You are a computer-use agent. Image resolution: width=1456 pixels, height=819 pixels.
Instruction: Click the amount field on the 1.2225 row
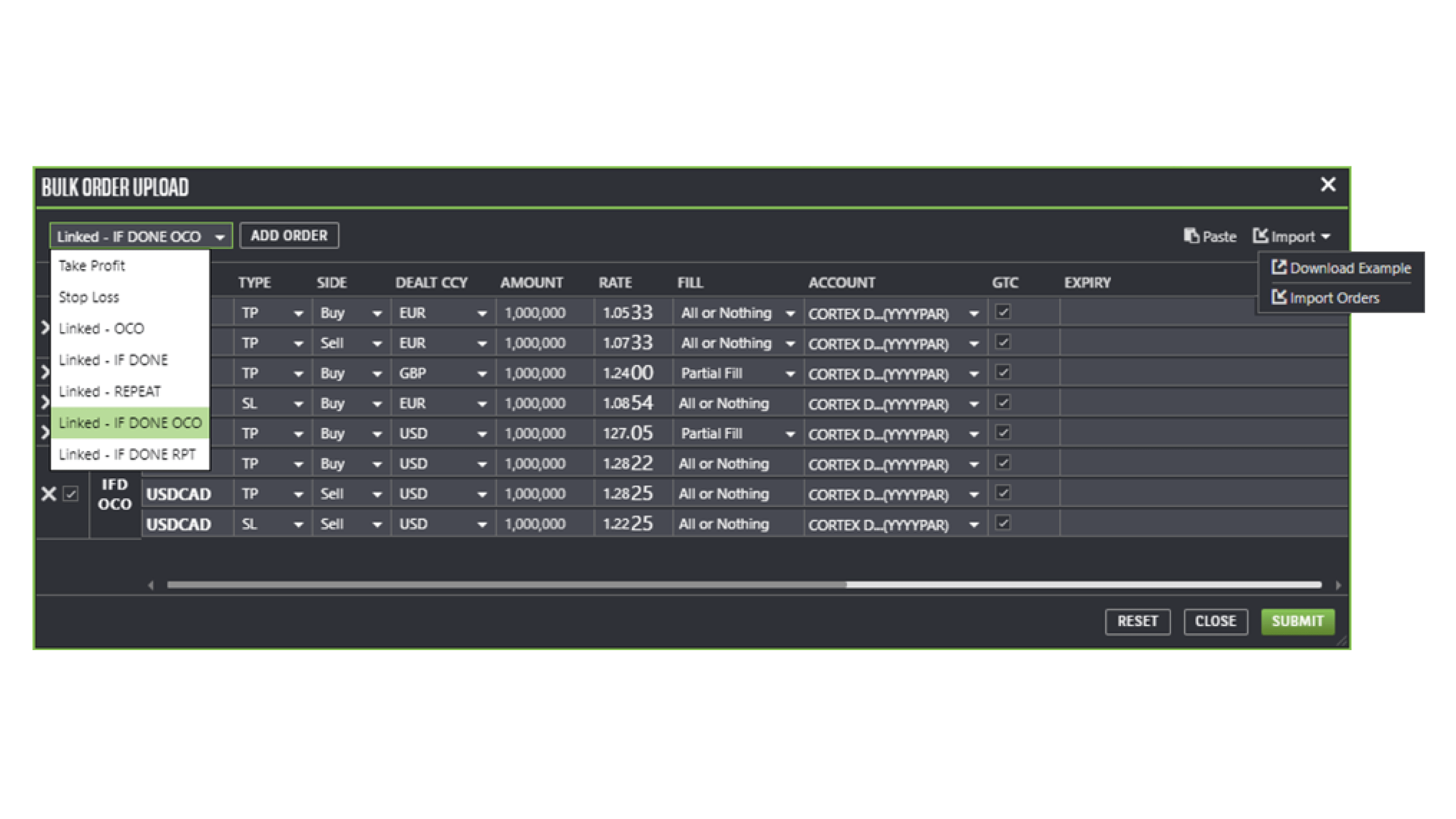[x=535, y=524]
